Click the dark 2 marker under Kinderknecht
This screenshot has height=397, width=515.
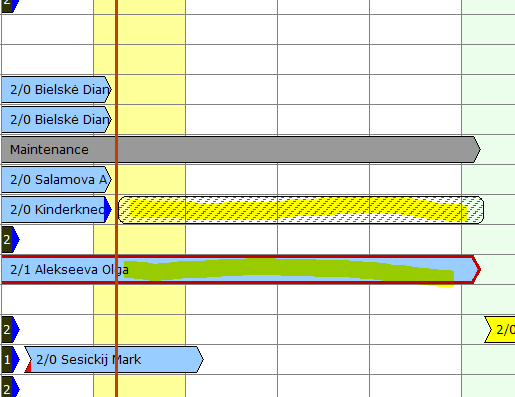[10, 240]
